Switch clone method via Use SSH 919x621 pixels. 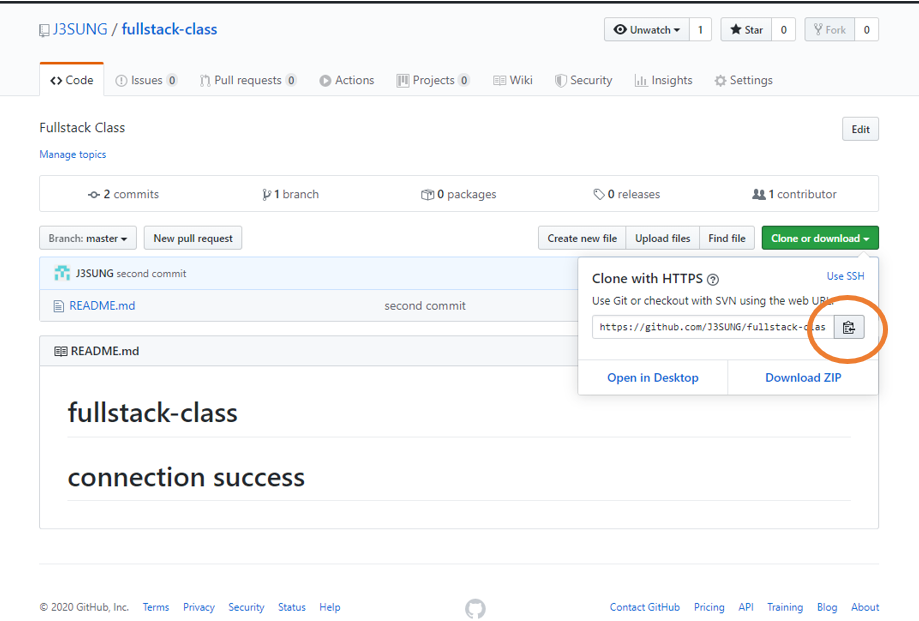tap(845, 276)
